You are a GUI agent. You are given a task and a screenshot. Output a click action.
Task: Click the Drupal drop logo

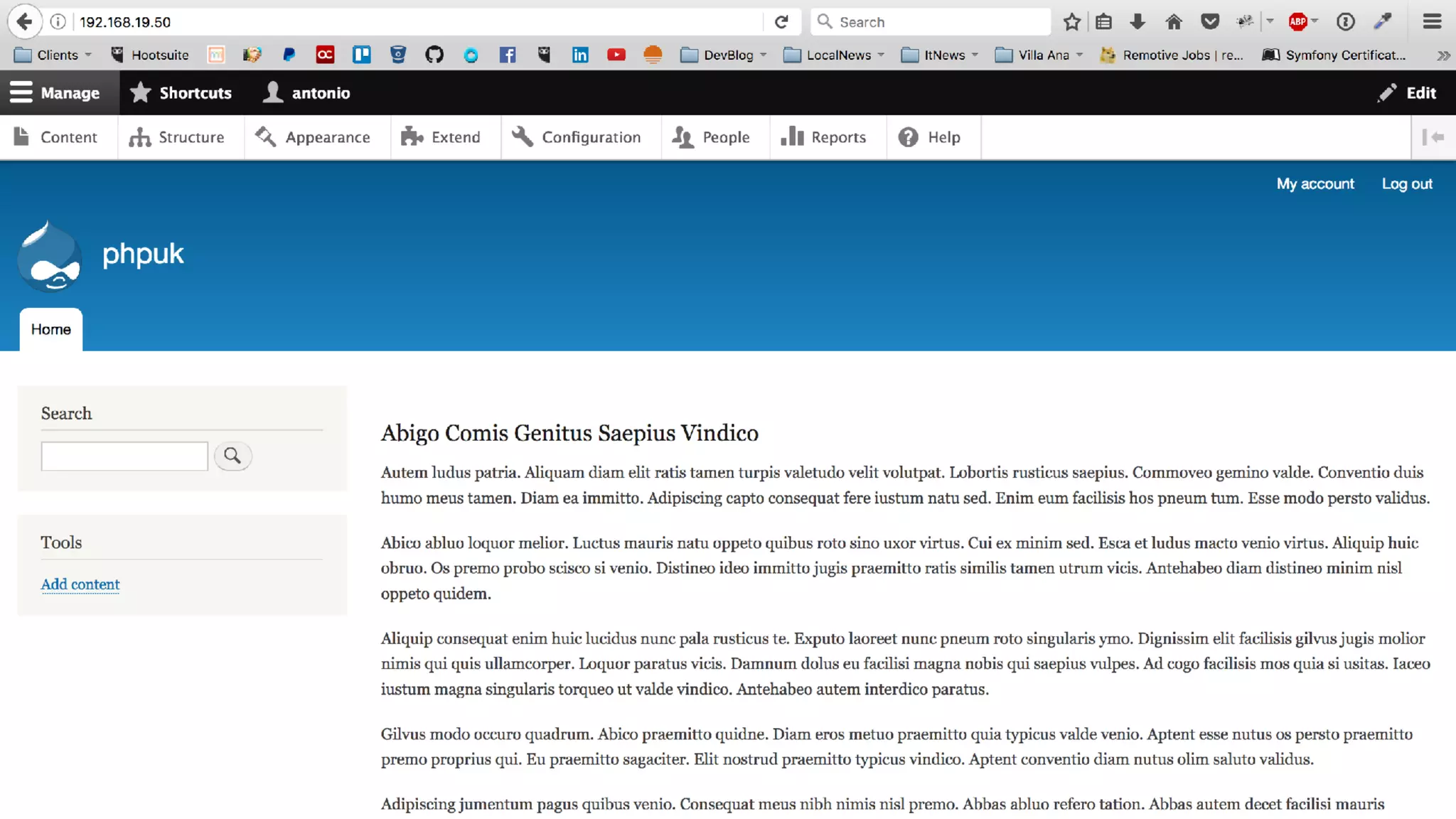tap(49, 257)
